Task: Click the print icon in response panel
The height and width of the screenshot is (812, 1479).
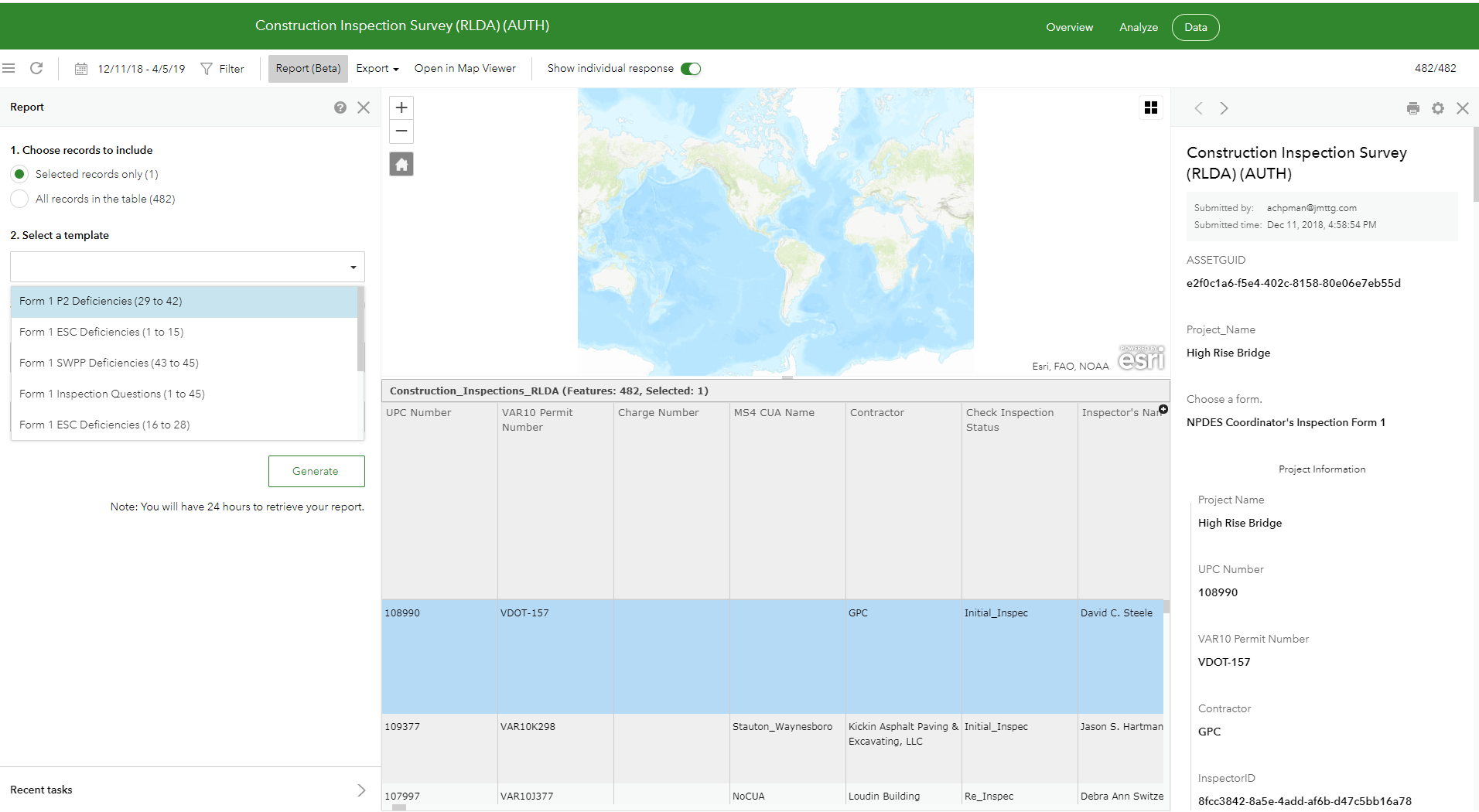Action: point(1412,108)
